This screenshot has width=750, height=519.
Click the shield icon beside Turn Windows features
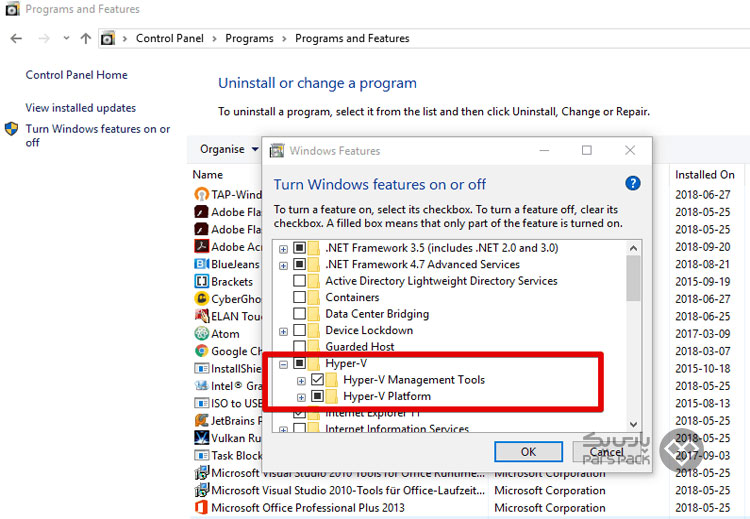point(11,129)
